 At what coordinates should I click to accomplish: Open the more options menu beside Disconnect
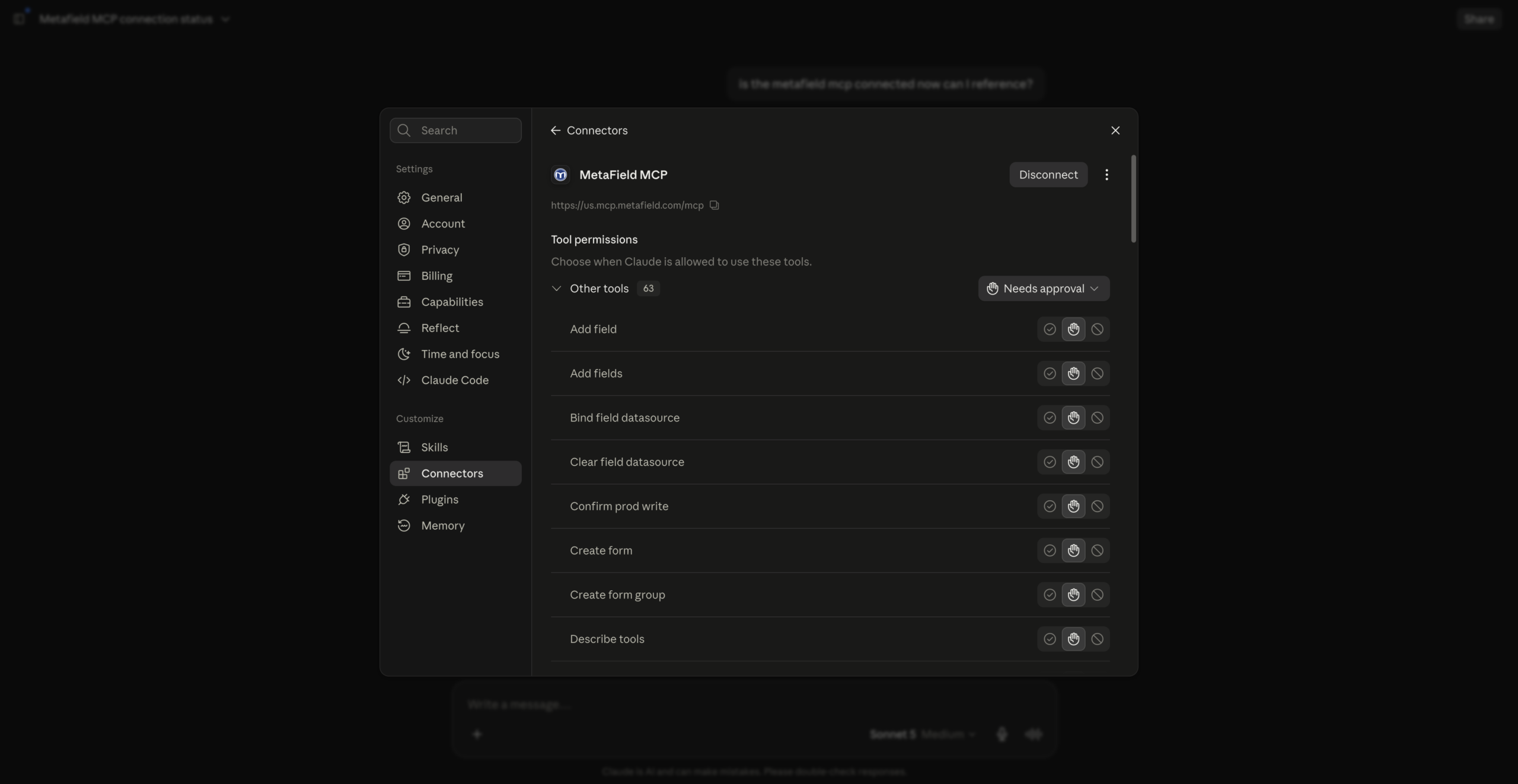(1106, 175)
